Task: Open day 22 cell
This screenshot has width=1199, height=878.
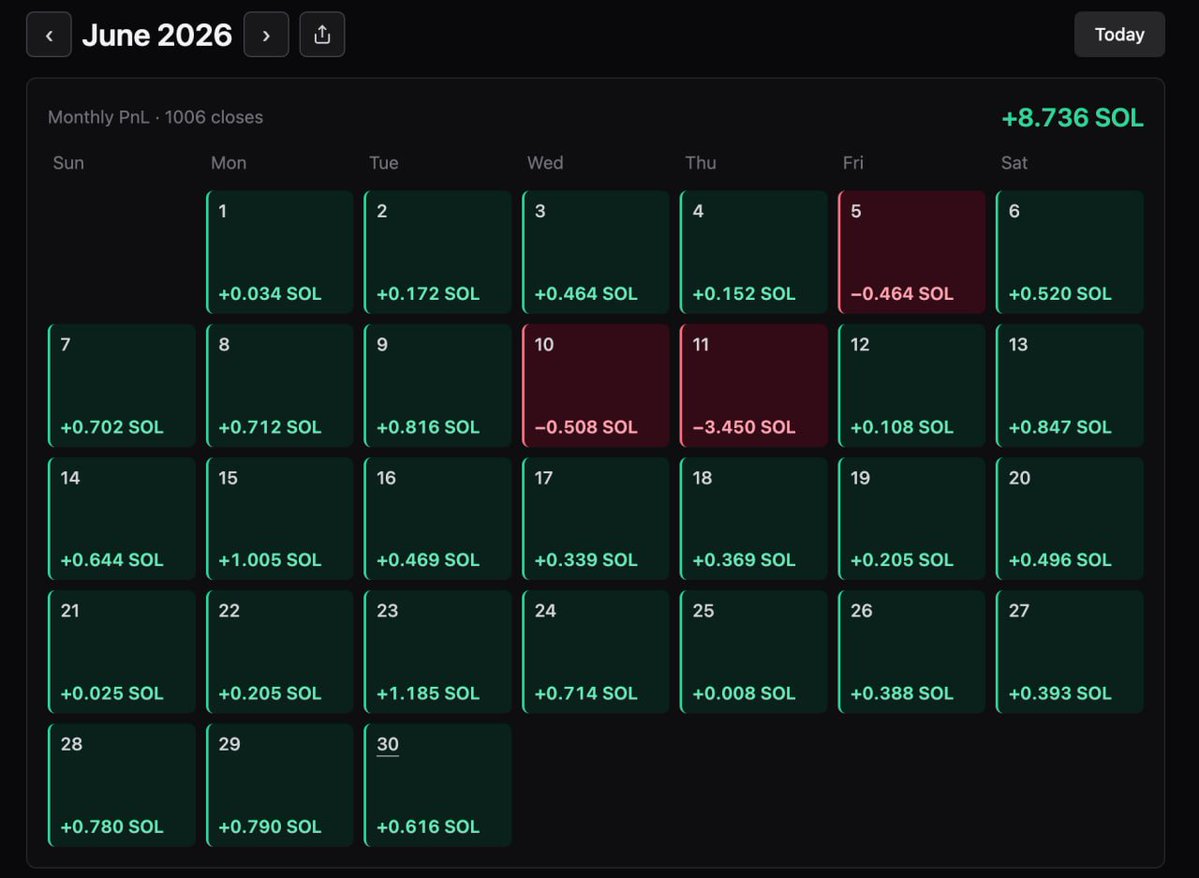Action: point(280,652)
